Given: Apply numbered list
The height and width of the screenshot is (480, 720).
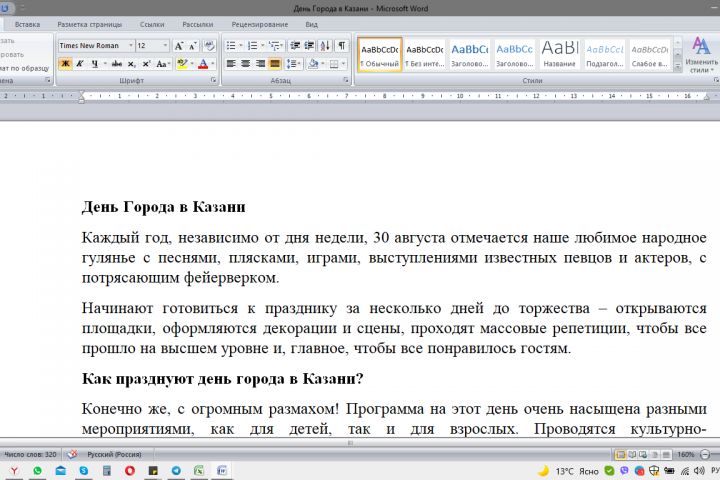Looking at the screenshot, I should coord(253,45).
